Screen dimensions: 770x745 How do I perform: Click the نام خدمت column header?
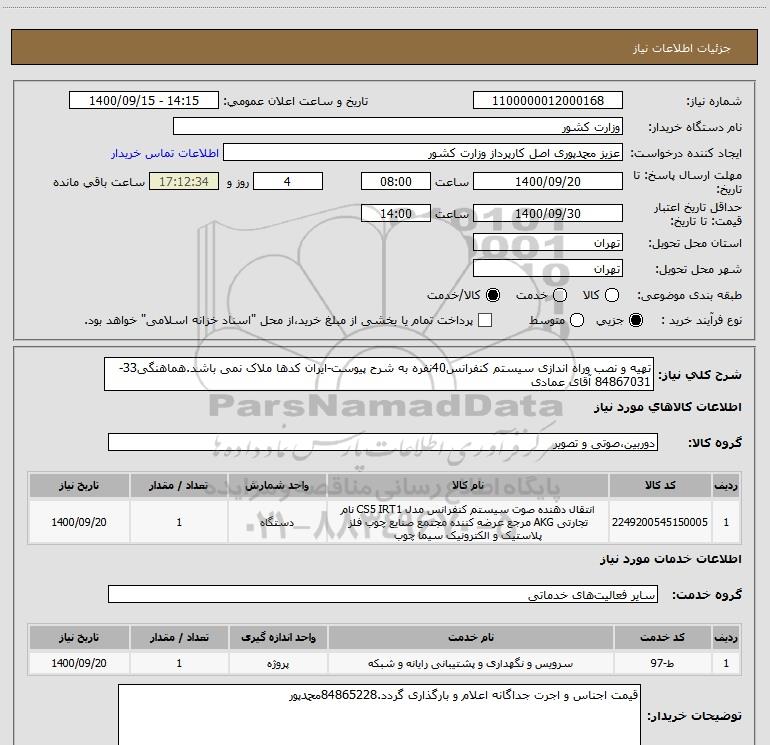470,637
